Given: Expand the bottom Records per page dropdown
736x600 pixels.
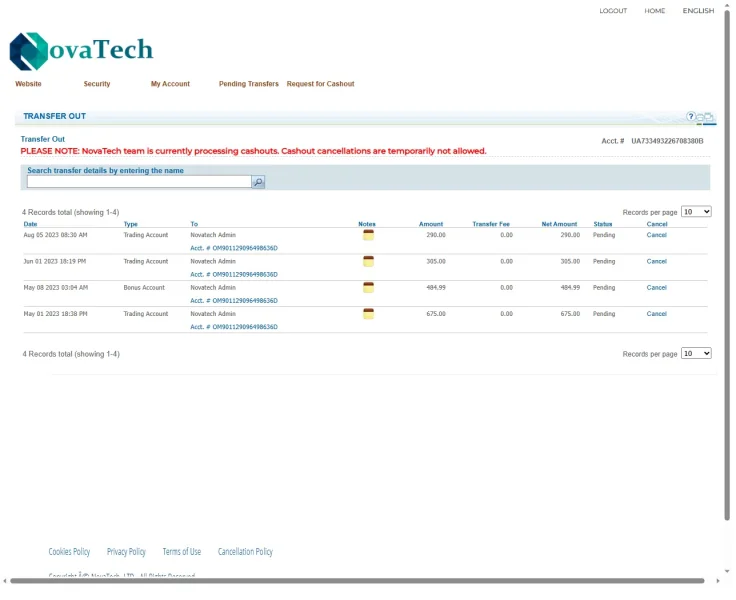Looking at the screenshot, I should tap(695, 354).
